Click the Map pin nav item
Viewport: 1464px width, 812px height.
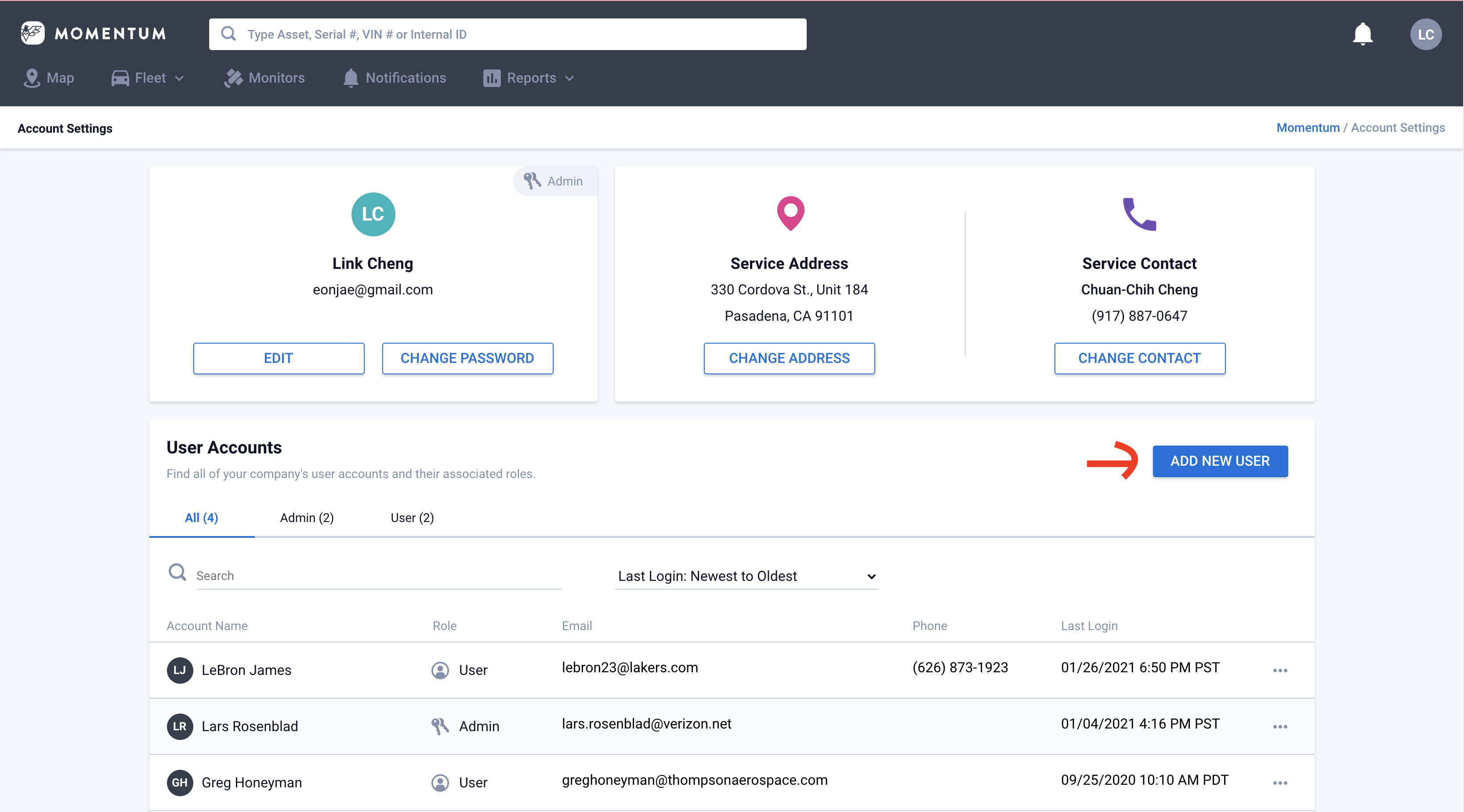49,78
